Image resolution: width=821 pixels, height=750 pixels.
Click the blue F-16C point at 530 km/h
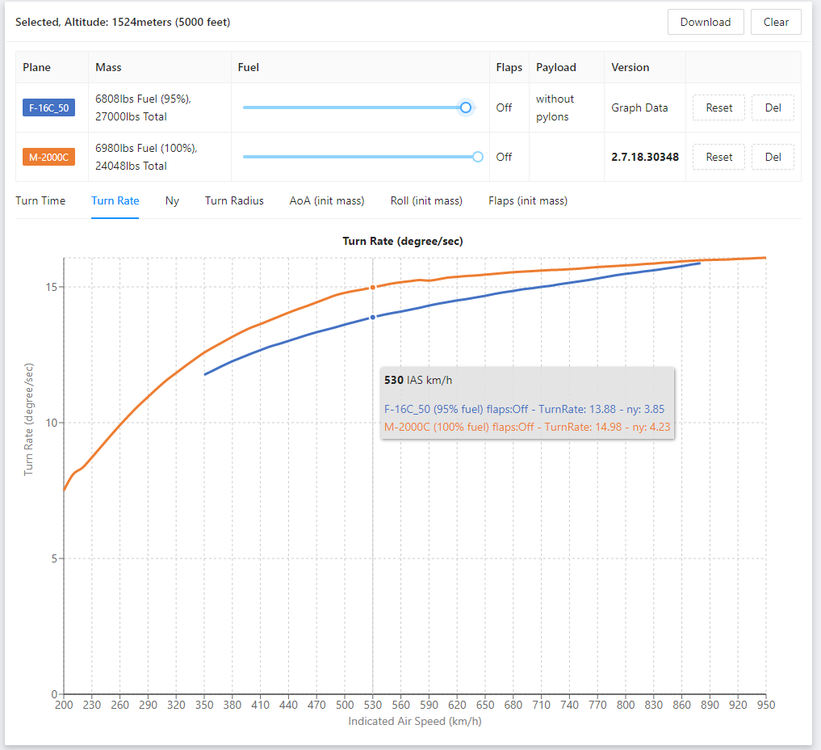[373, 317]
